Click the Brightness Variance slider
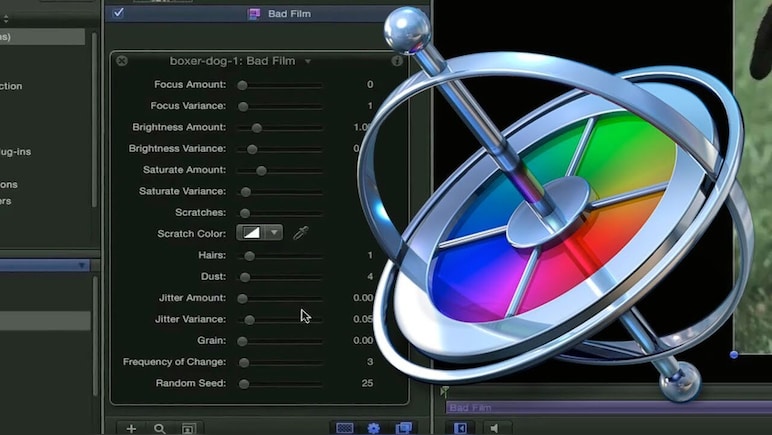 pos(280,149)
